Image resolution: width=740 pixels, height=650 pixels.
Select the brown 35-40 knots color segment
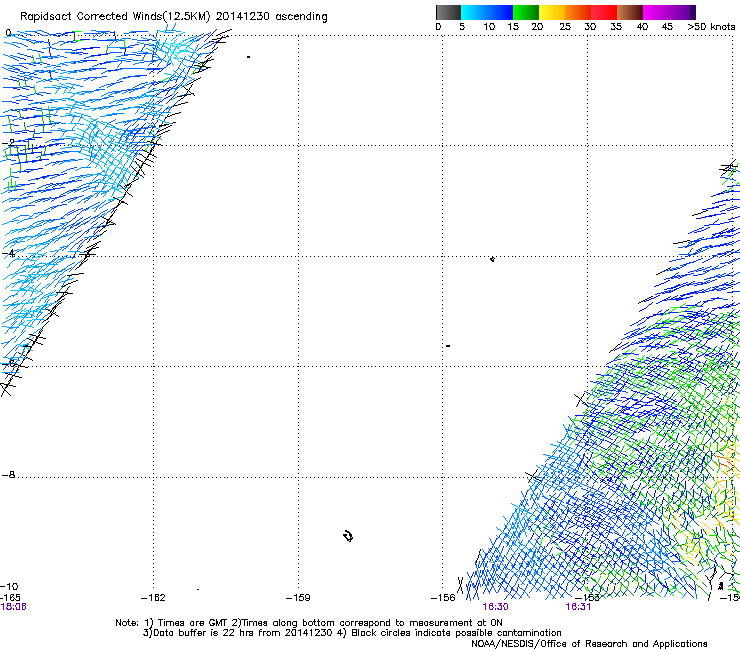630,12
